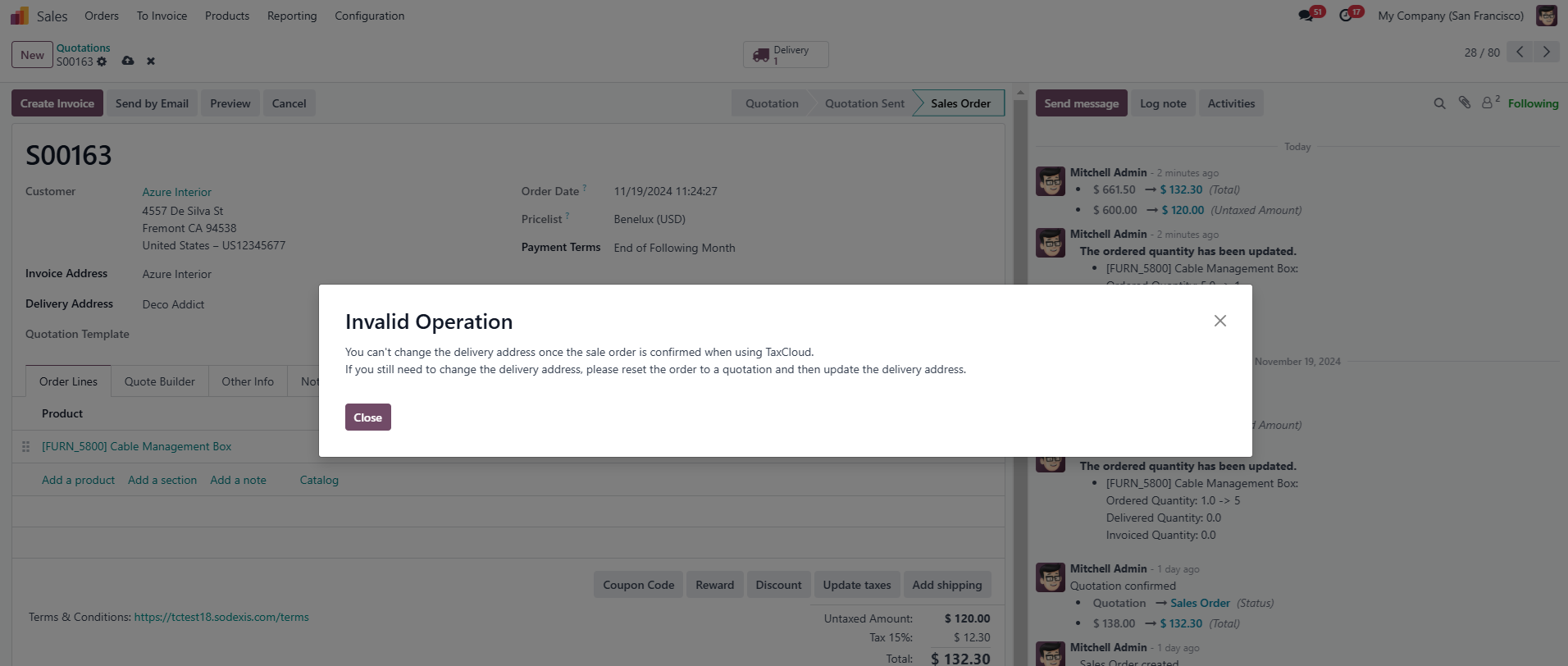Viewport: 1568px width, 666px height.
Task: Click the cloud save icon
Action: 128,61
